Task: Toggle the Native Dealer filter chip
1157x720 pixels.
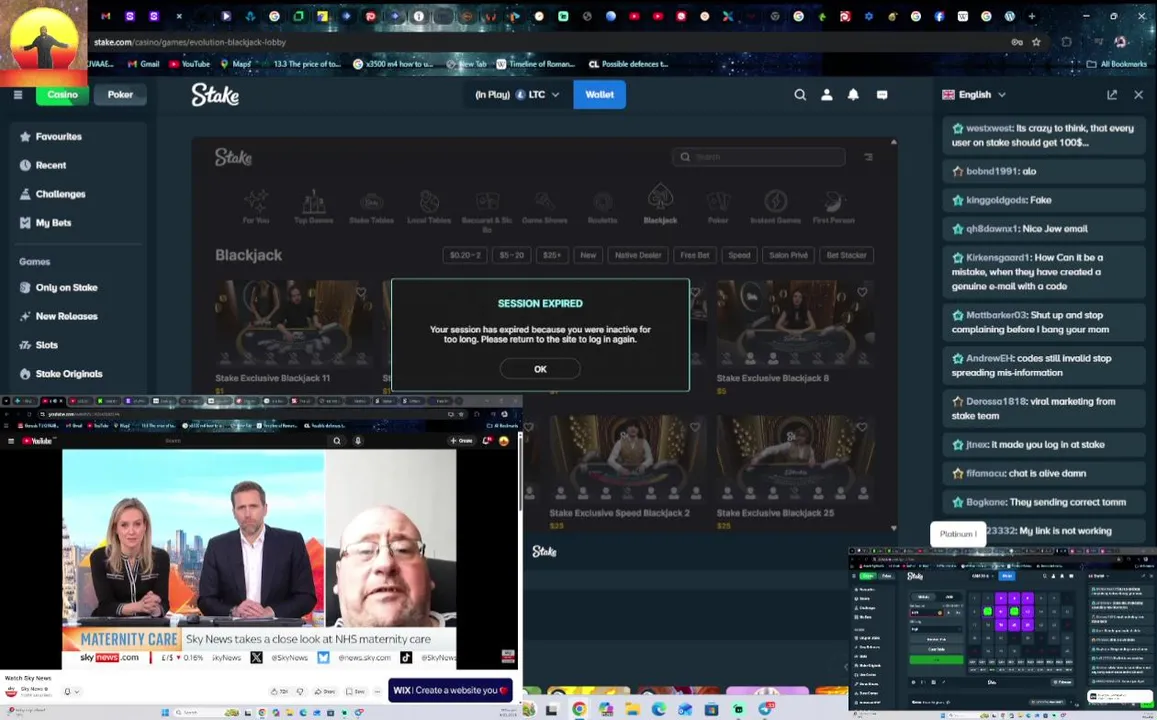Action: 638,255
